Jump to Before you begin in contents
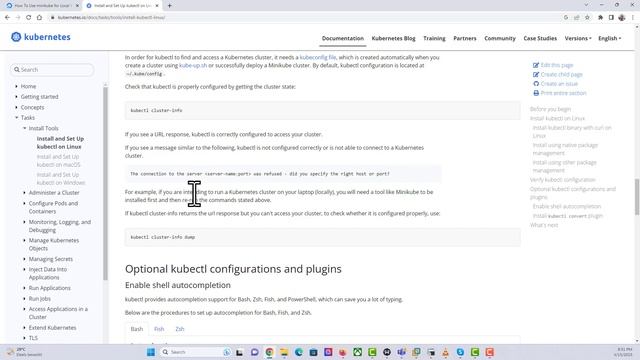 [x=550, y=109]
